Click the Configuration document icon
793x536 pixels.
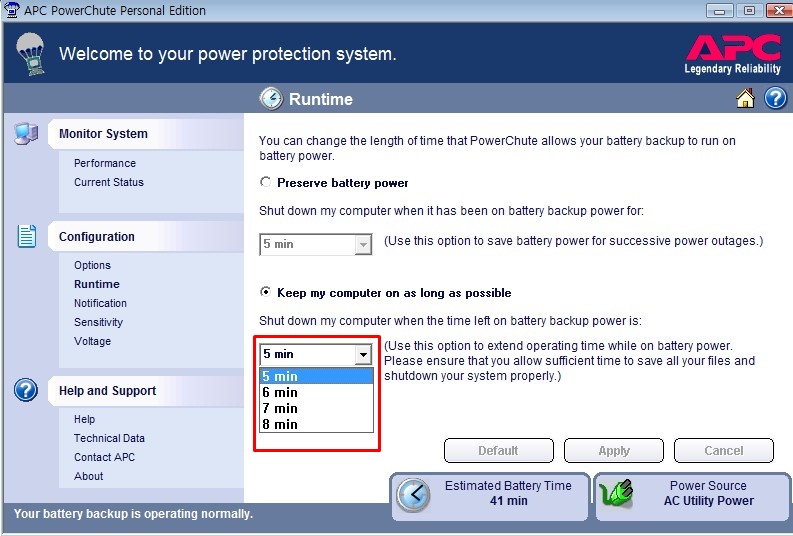[x=27, y=236]
